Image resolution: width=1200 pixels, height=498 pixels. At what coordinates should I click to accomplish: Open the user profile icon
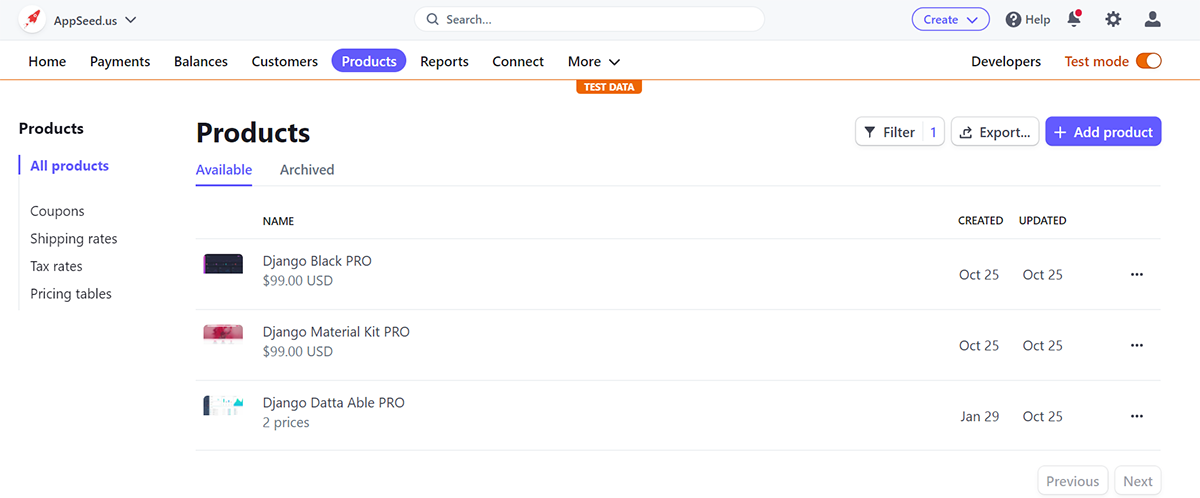point(1153,19)
